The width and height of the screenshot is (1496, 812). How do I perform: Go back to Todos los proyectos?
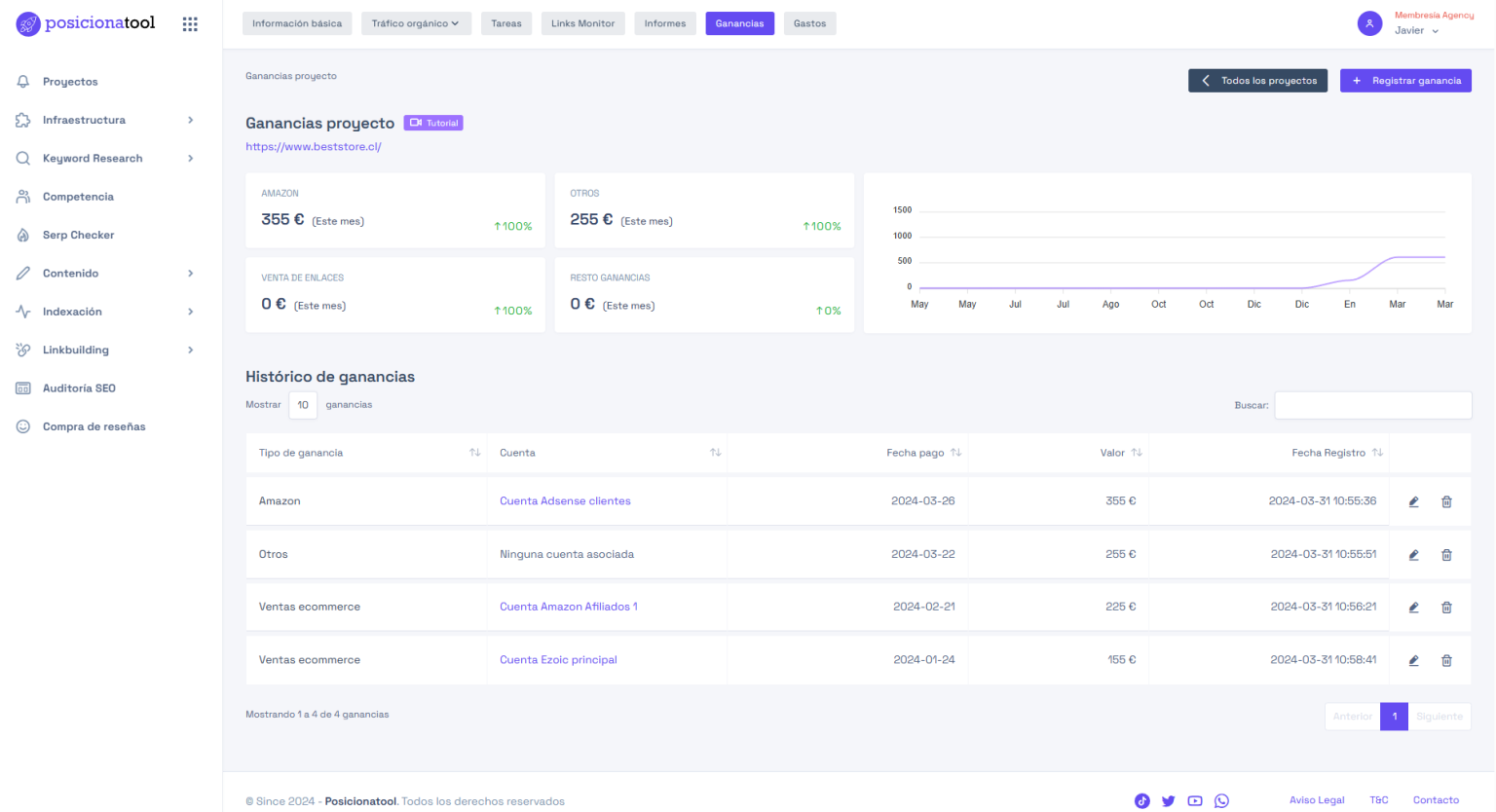[x=1258, y=81]
